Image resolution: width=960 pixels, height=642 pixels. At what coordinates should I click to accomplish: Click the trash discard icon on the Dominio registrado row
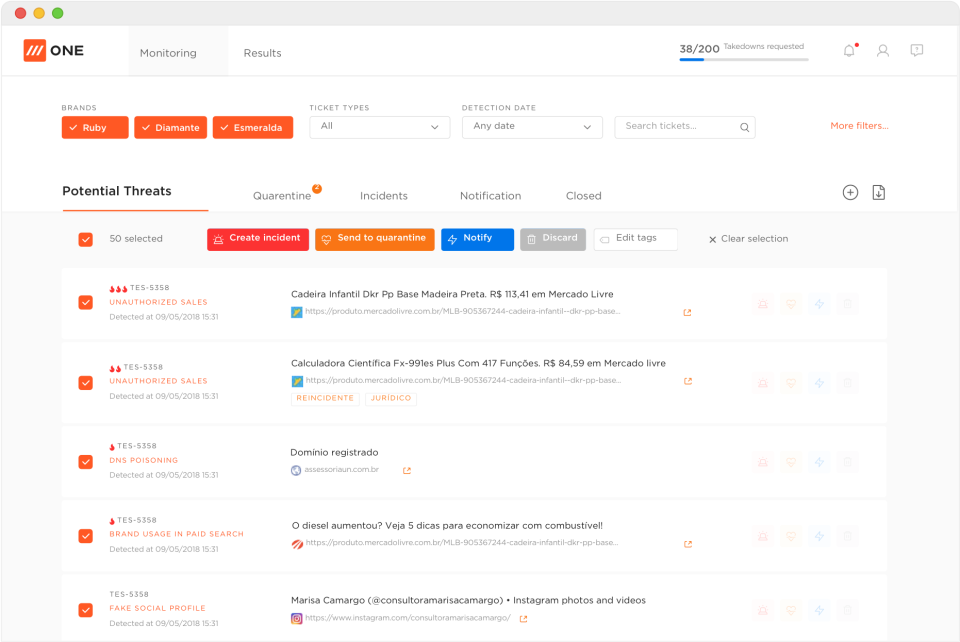tap(847, 461)
